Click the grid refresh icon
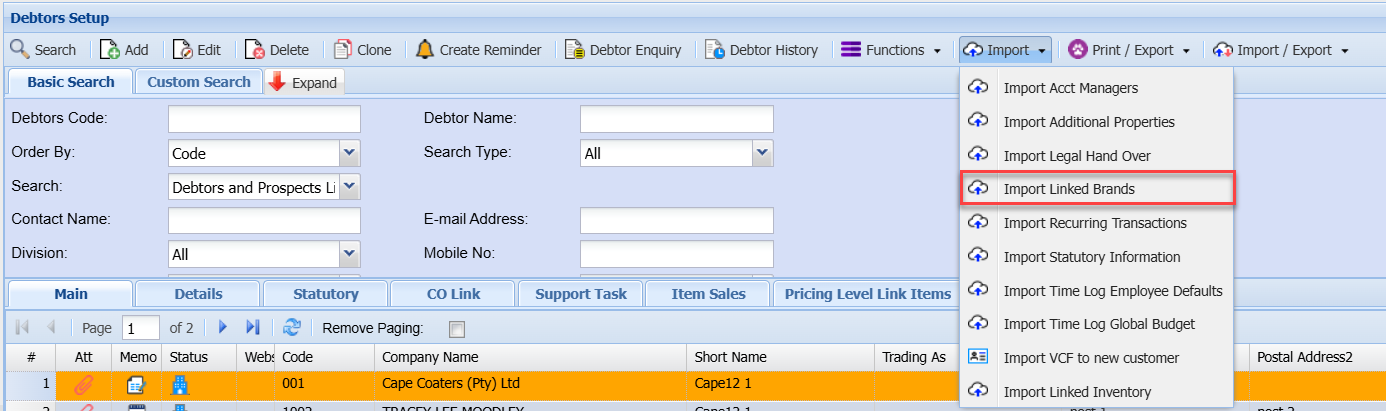 [x=292, y=327]
